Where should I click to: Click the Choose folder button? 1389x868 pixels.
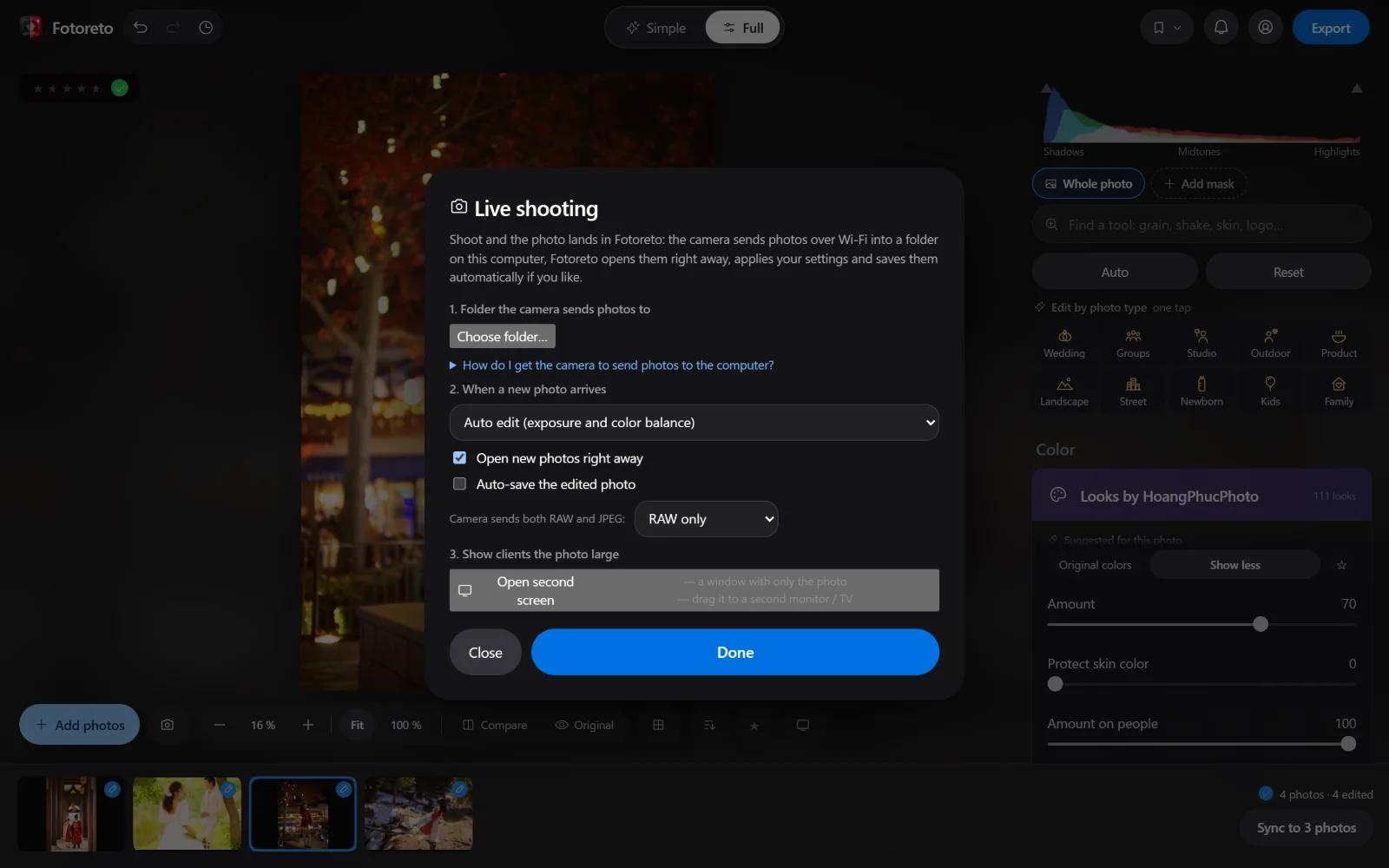(503, 336)
